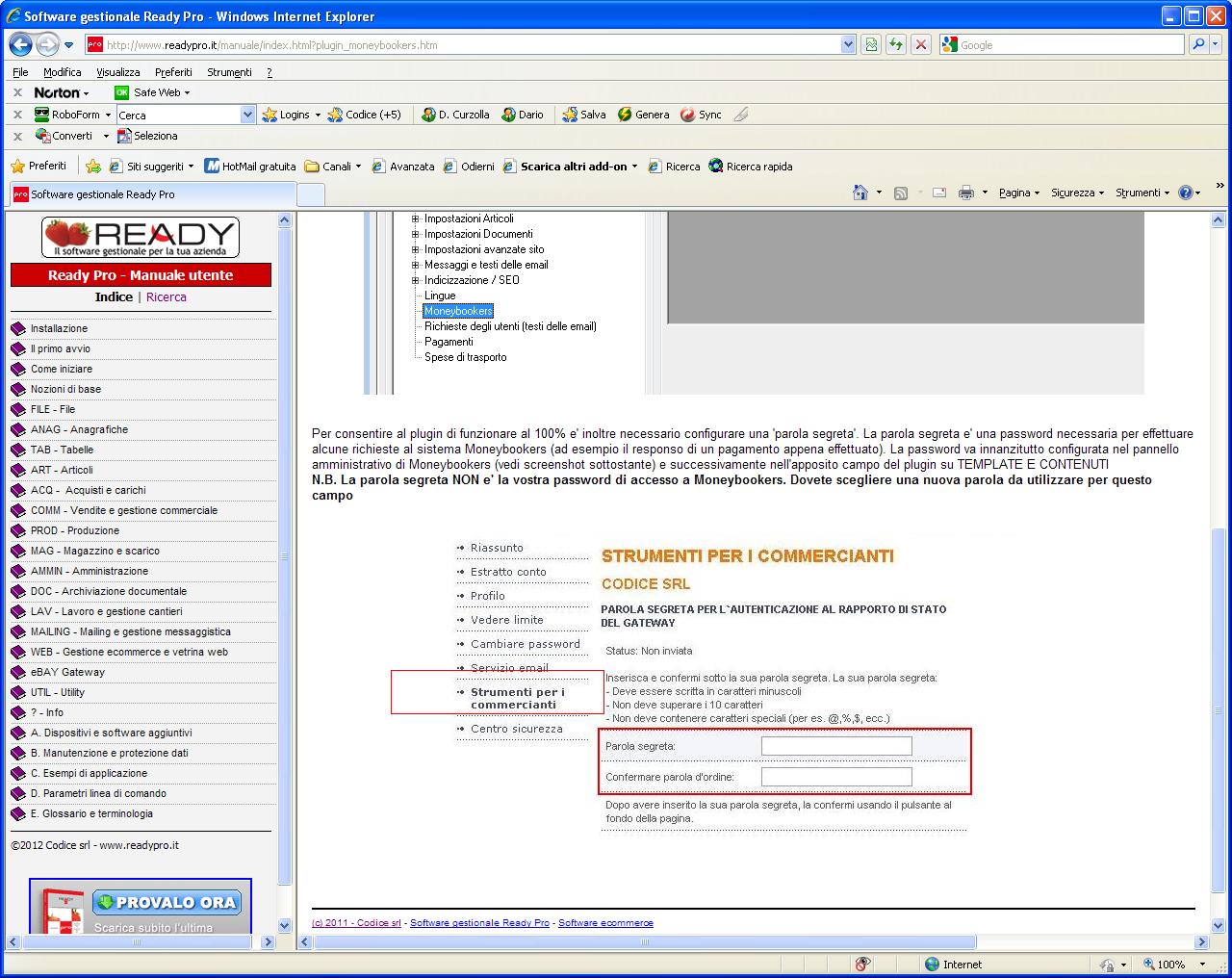Open E. Glossario e terminologia chapter
The width and height of the screenshot is (1232, 978).
(91, 813)
